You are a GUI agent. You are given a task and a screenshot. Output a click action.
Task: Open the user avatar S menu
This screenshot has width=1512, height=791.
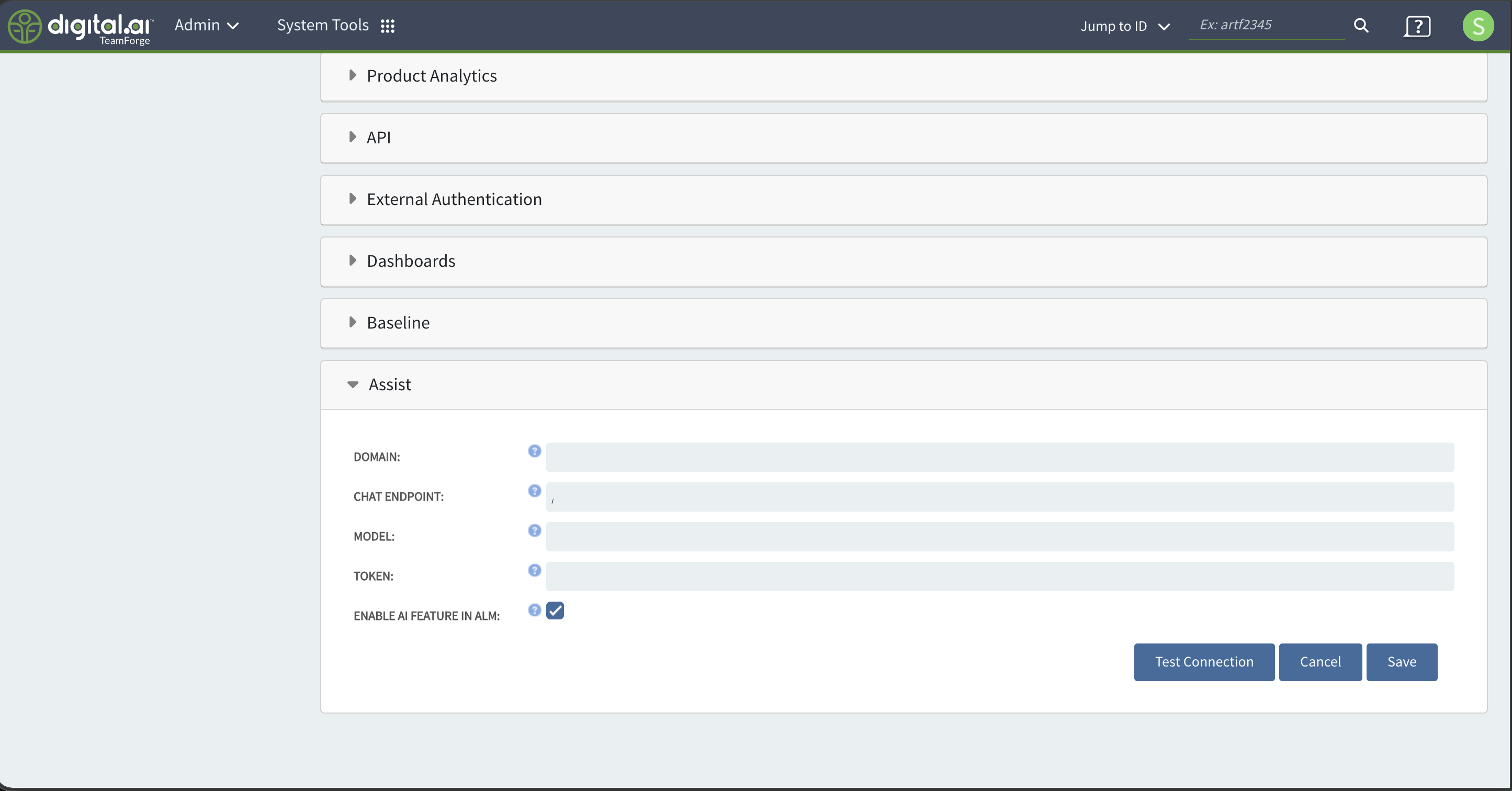click(x=1478, y=26)
